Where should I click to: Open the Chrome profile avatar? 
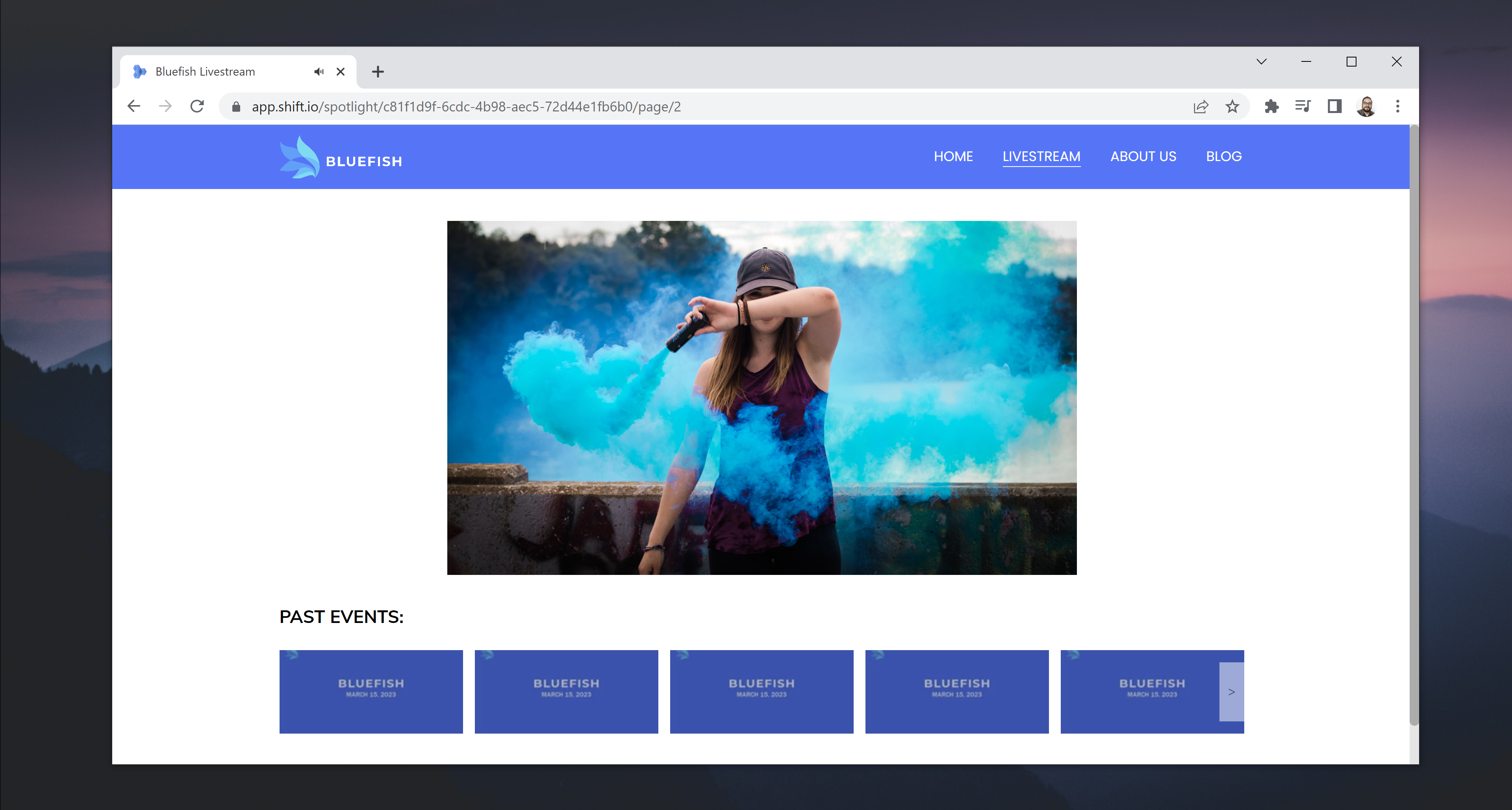1366,106
